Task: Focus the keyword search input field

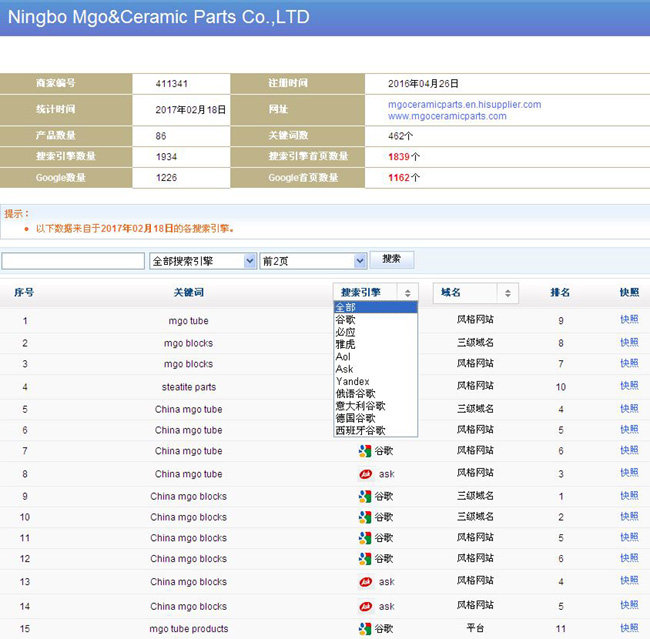Action: pos(73,261)
